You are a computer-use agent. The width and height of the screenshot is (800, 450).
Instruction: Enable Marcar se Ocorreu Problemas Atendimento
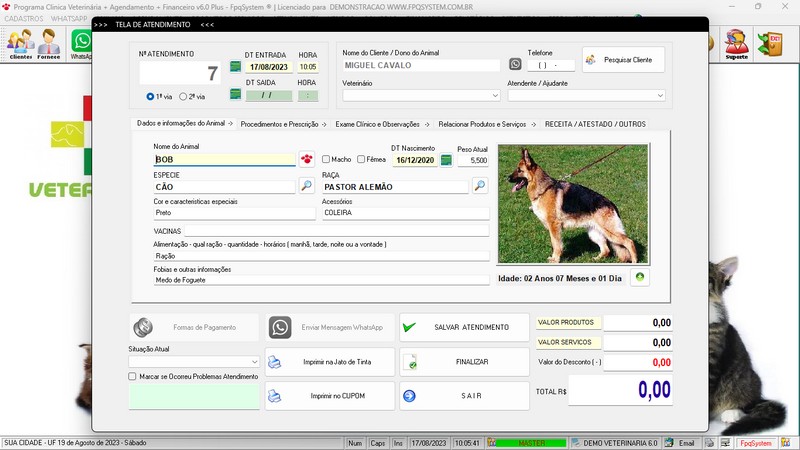(133, 376)
